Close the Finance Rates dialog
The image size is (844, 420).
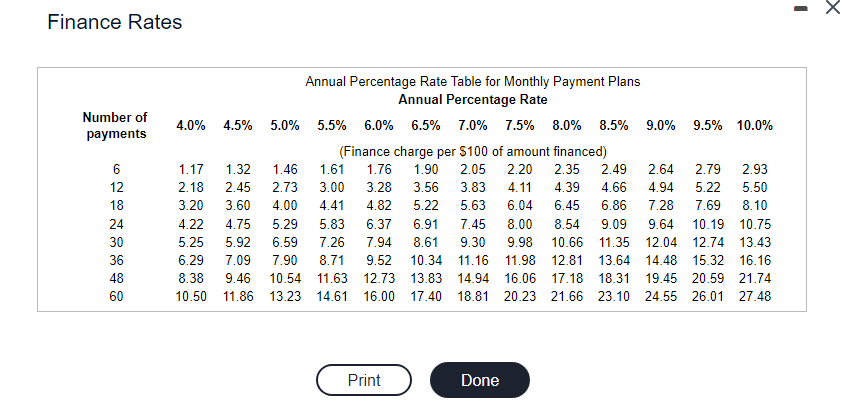[833, 8]
